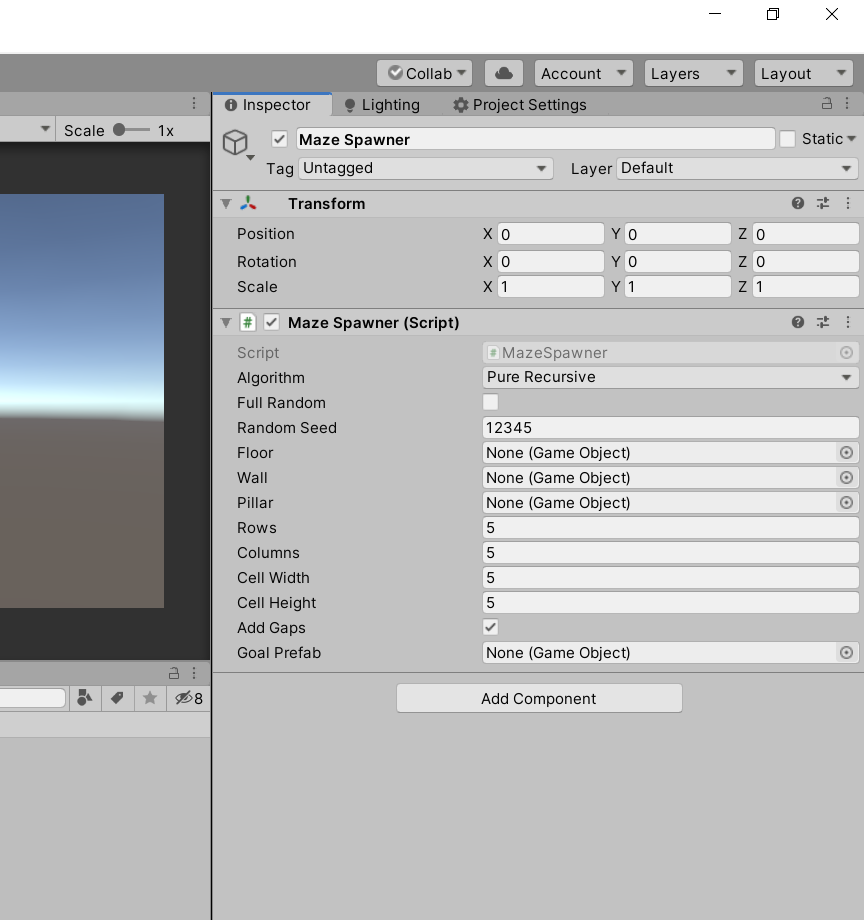Open the Algorithm dropdown Pure Recursive

[670, 377]
